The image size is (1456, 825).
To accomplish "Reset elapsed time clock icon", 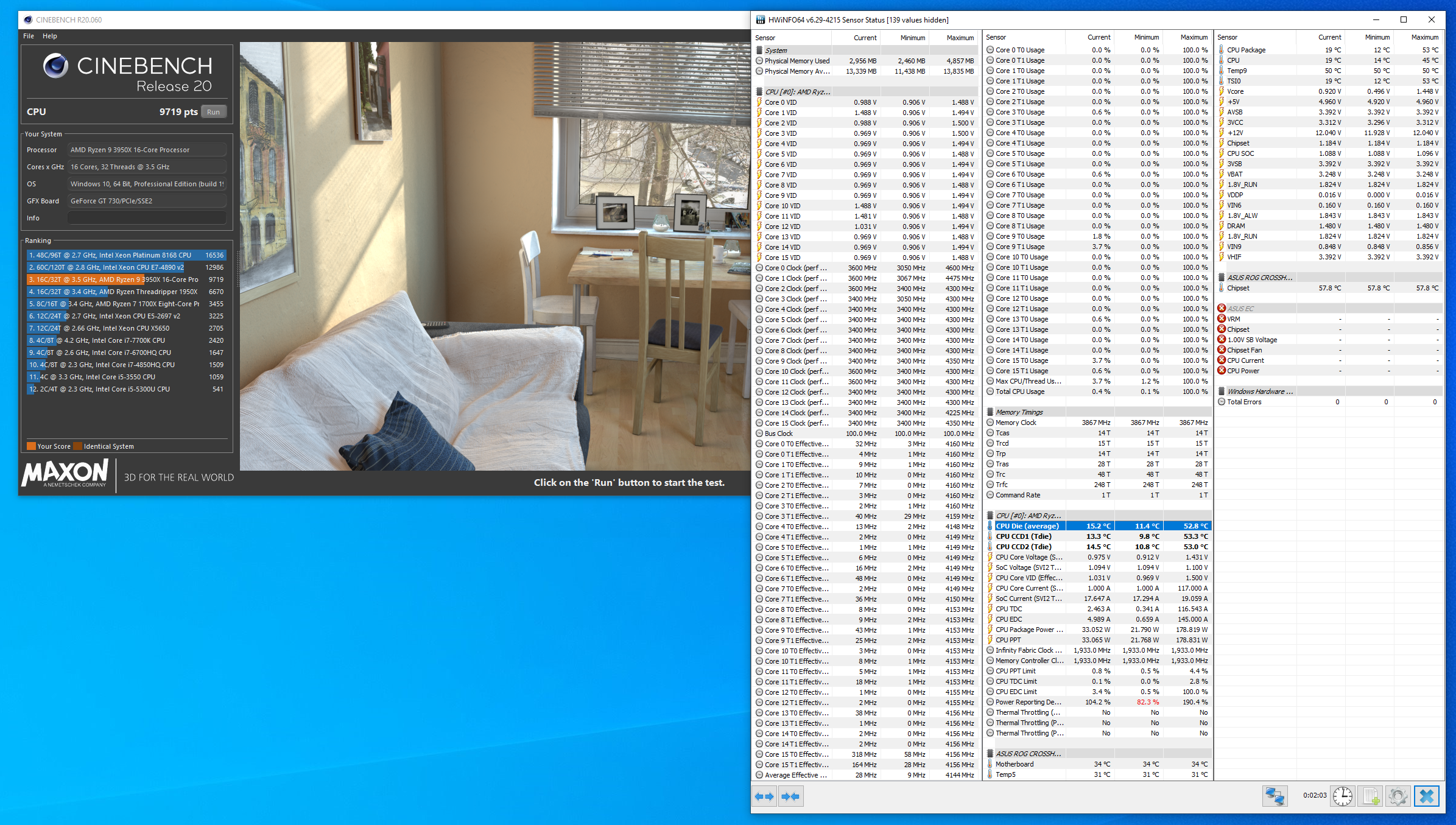I will [x=1342, y=796].
